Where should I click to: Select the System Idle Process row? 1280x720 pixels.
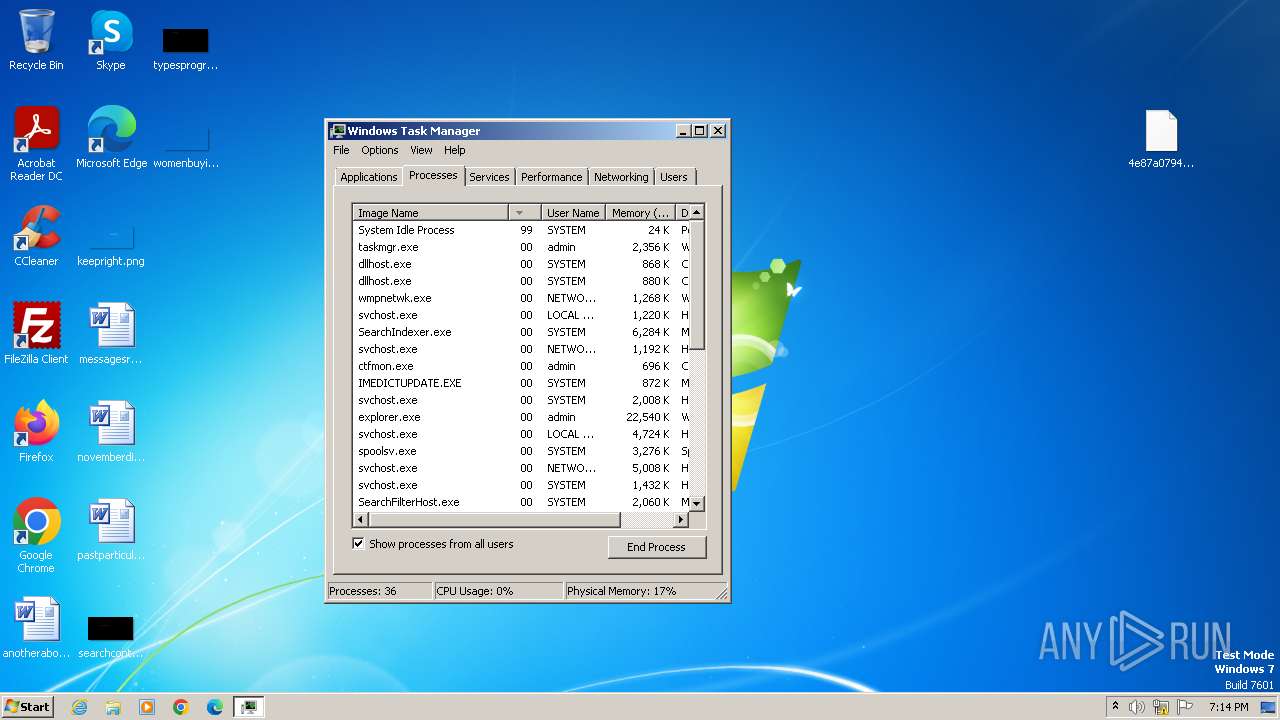(521, 230)
